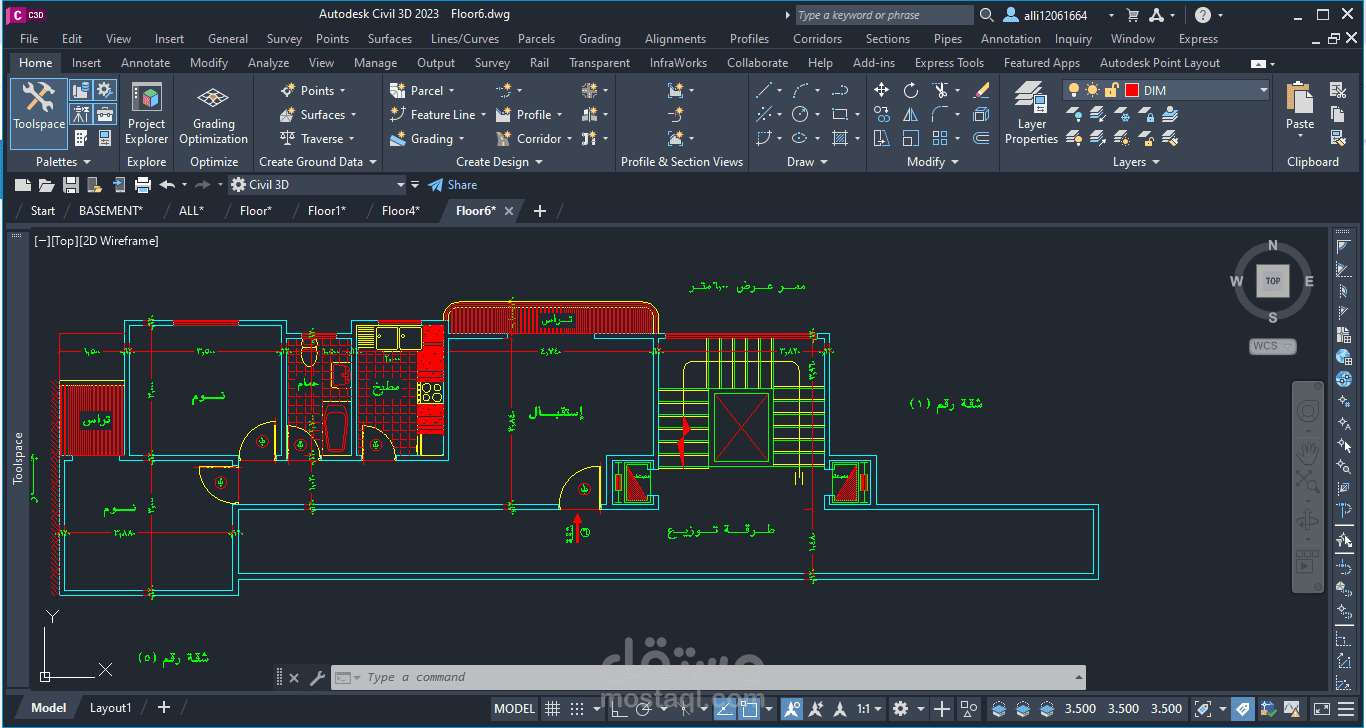Expand the Create Ground Data panel

[x=318, y=162]
